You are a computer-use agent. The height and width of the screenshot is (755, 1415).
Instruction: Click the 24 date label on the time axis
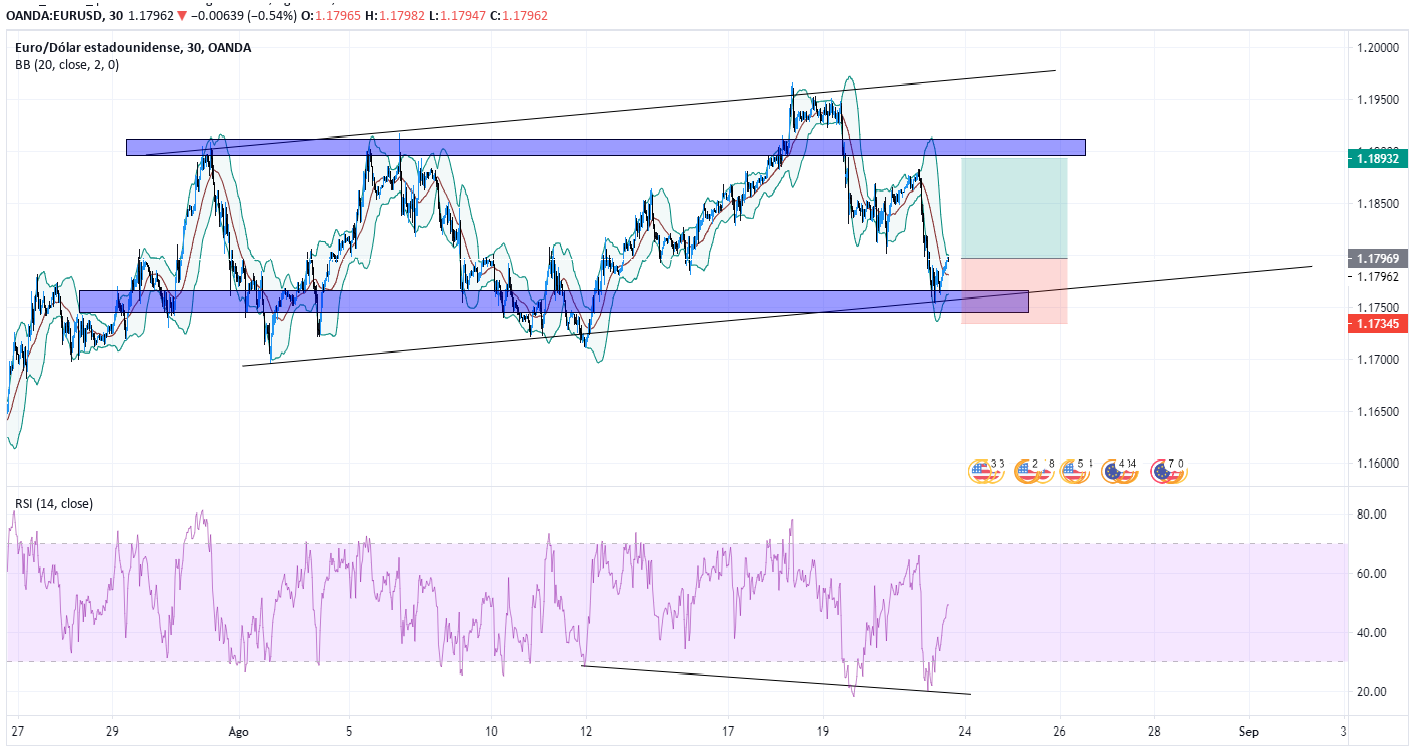[x=964, y=730]
